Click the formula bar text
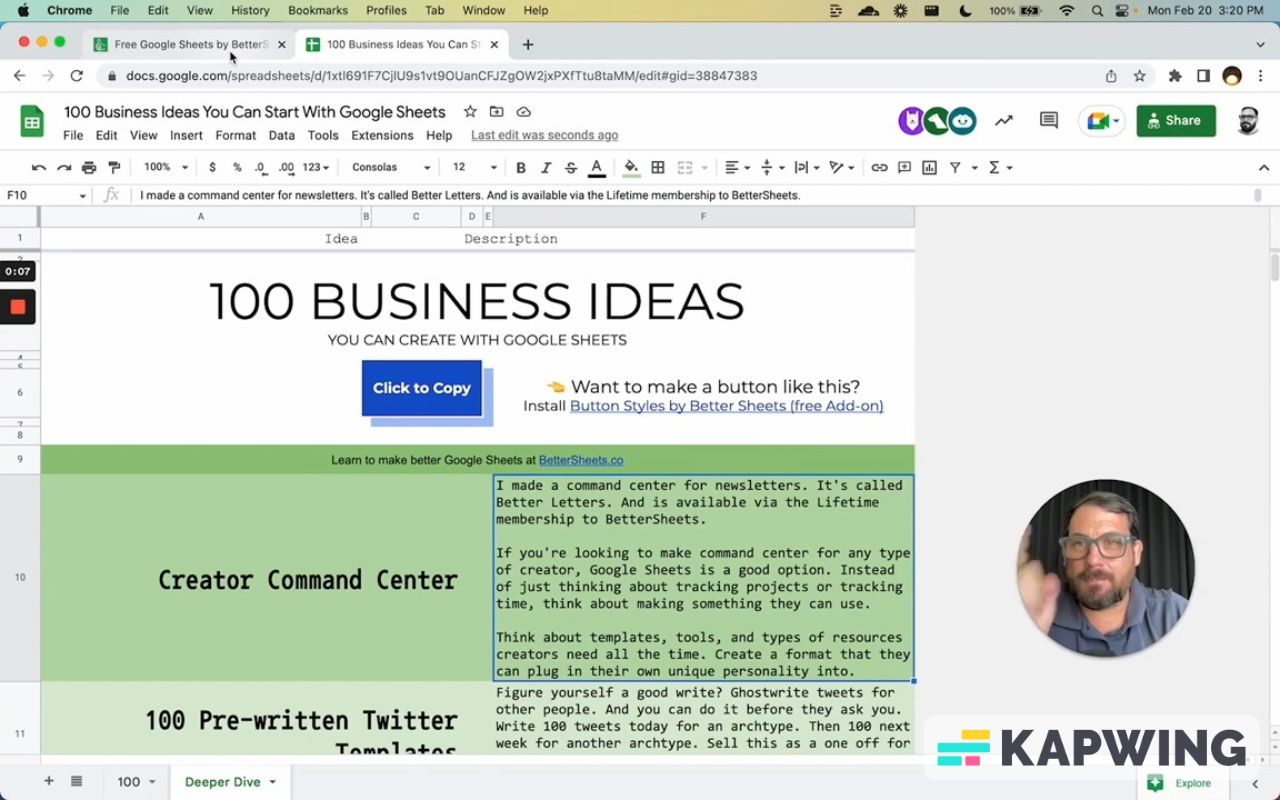The height and width of the screenshot is (800, 1280). [x=470, y=195]
